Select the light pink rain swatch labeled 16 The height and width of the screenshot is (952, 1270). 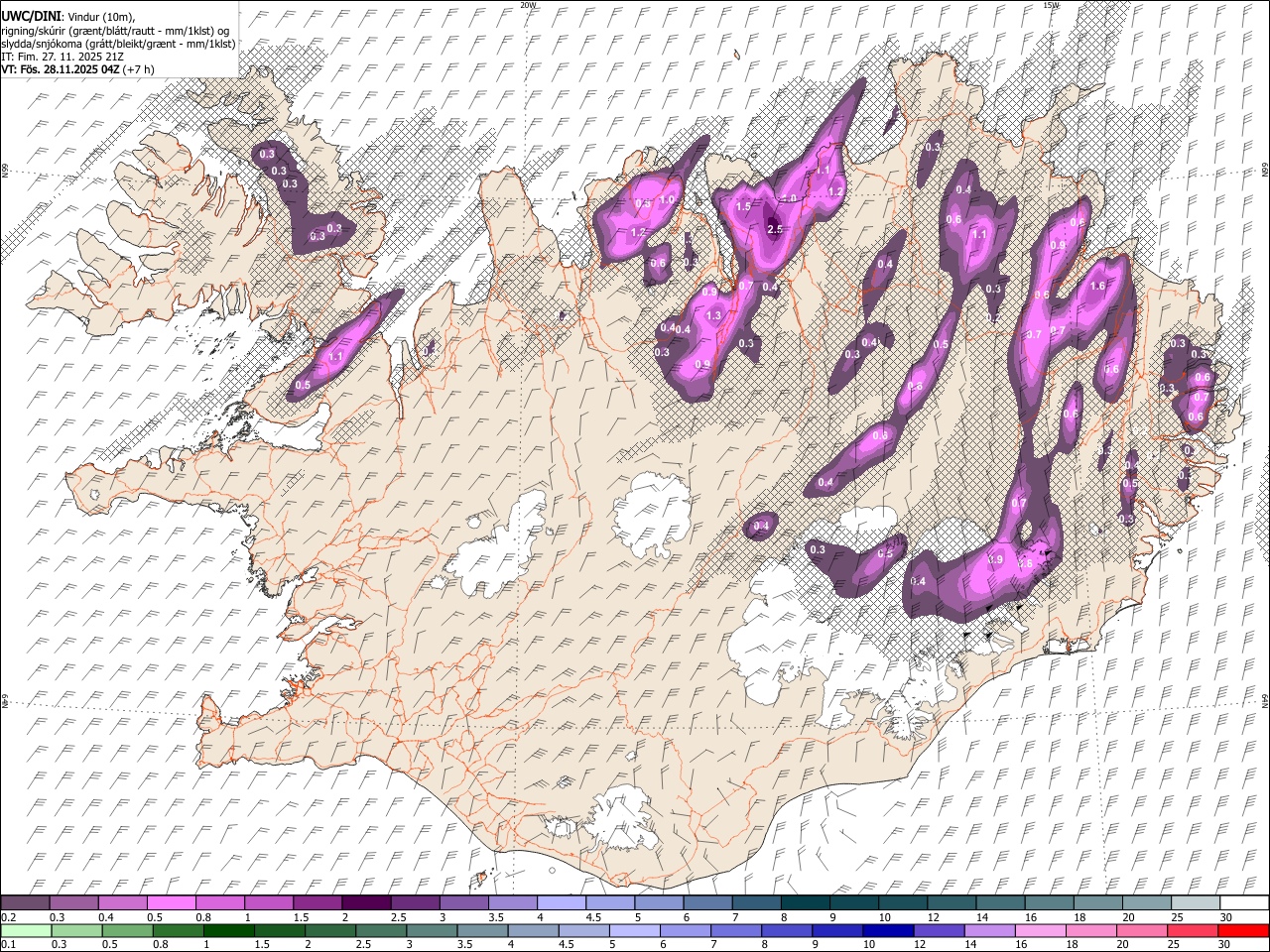pos(1039,931)
